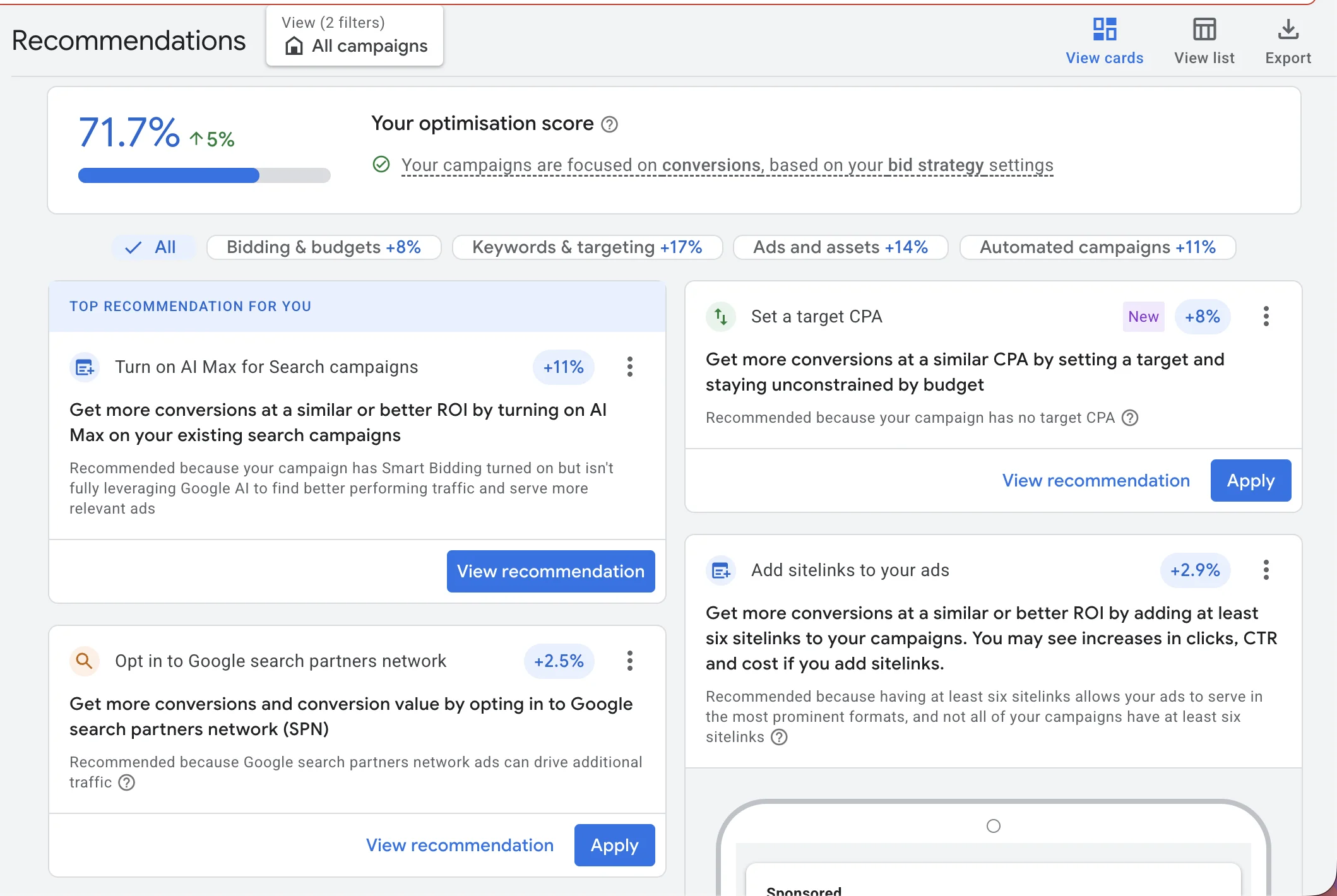1337x896 pixels.
Task: Click the conversions bid strategy settings link
Action: [x=727, y=165]
